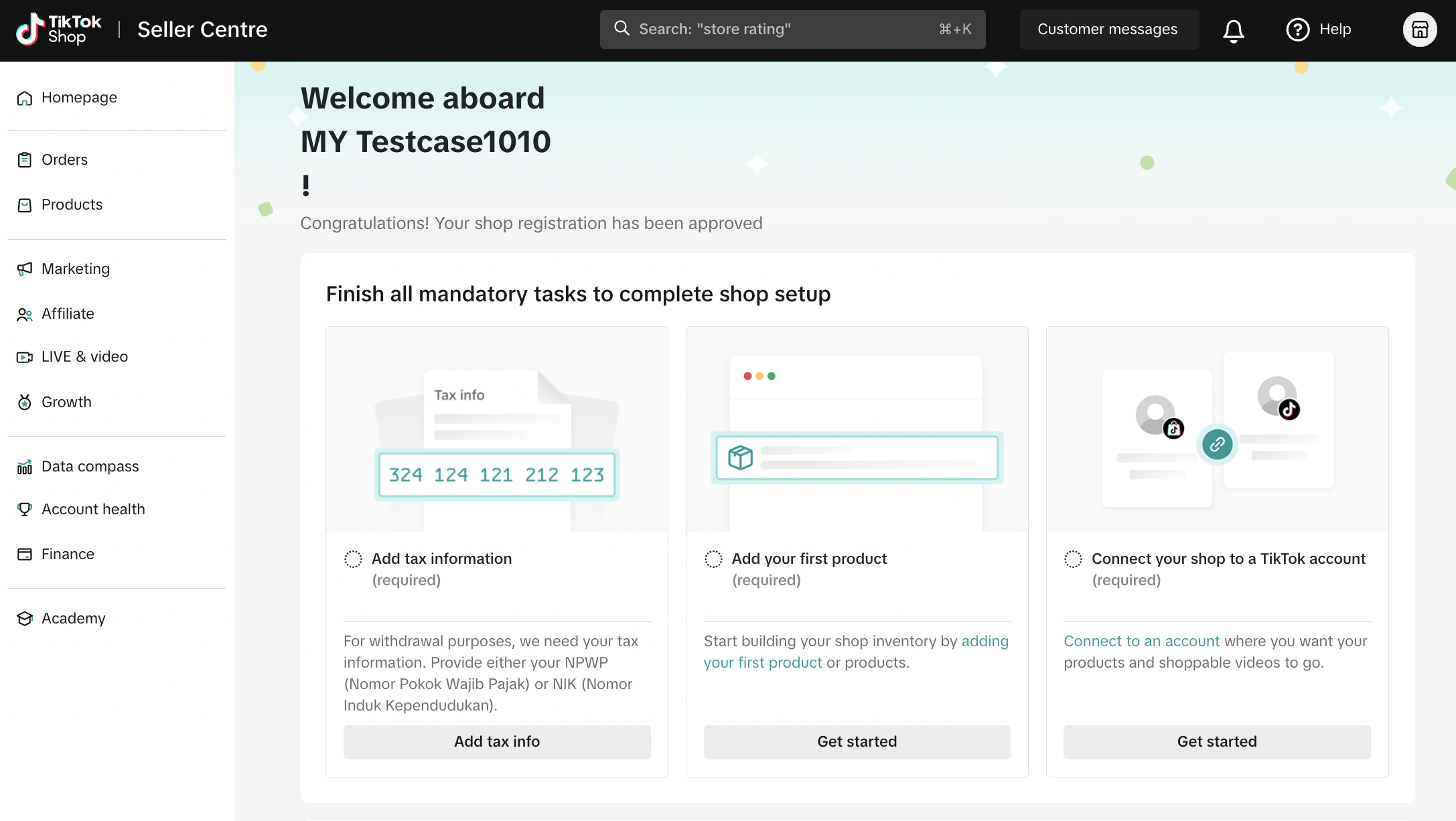Click the Help question mark icon
1456x821 pixels.
click(x=1297, y=29)
